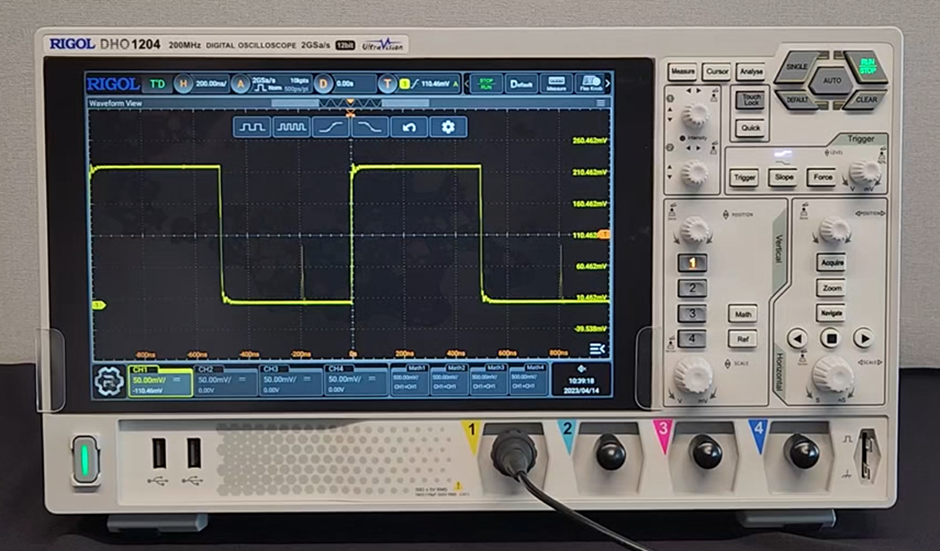Toggle the green power button
Image resolution: width=940 pixels, height=551 pixels.
(85, 460)
